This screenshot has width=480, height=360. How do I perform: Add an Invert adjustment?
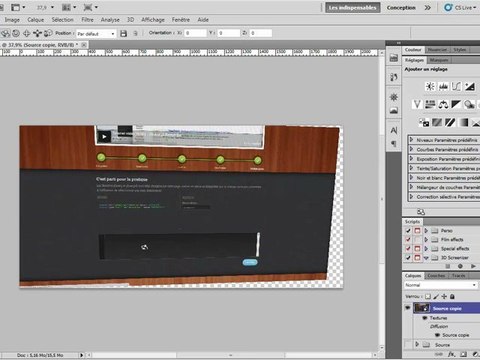[x=424, y=123]
